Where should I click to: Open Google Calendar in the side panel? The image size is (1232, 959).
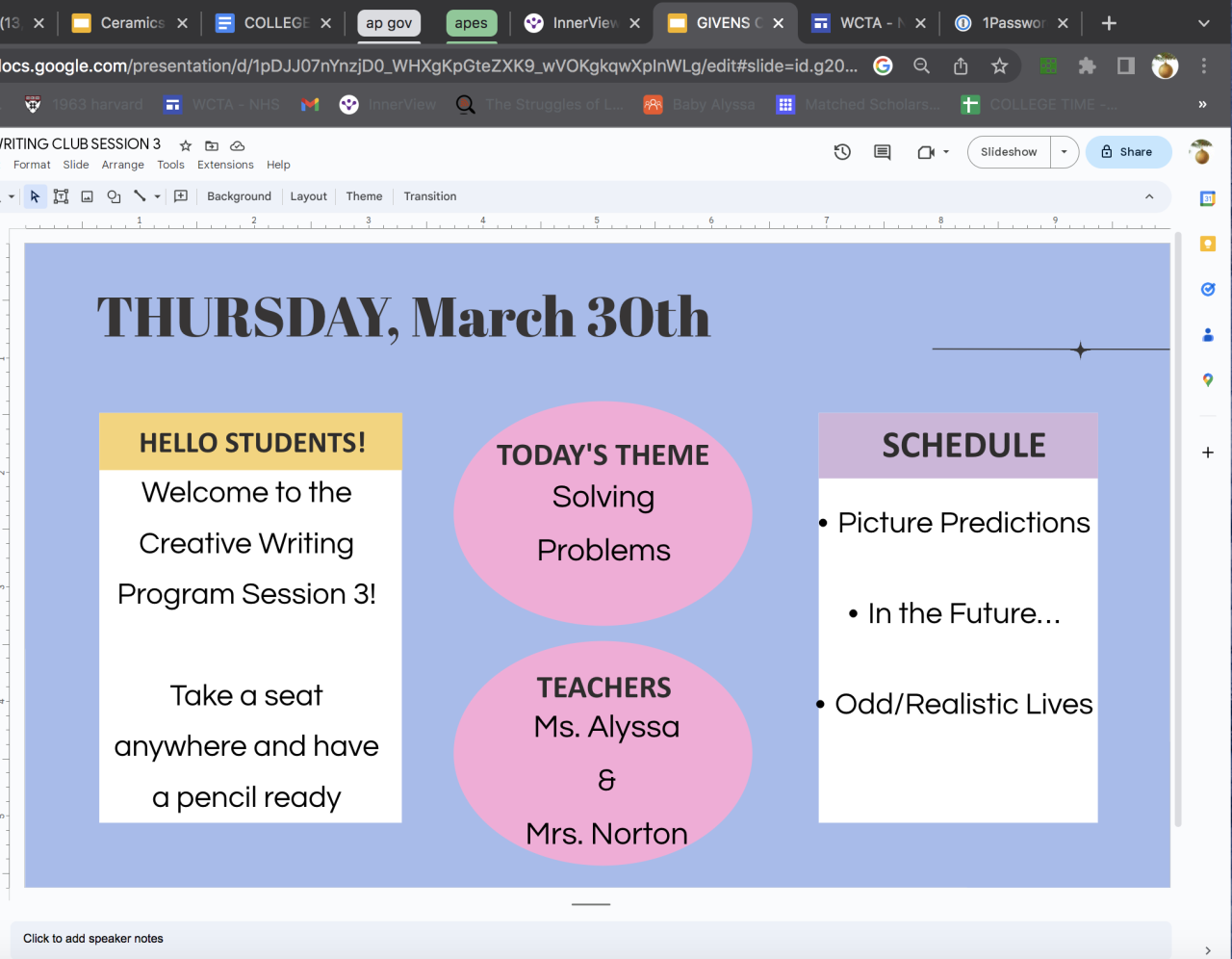(1208, 199)
